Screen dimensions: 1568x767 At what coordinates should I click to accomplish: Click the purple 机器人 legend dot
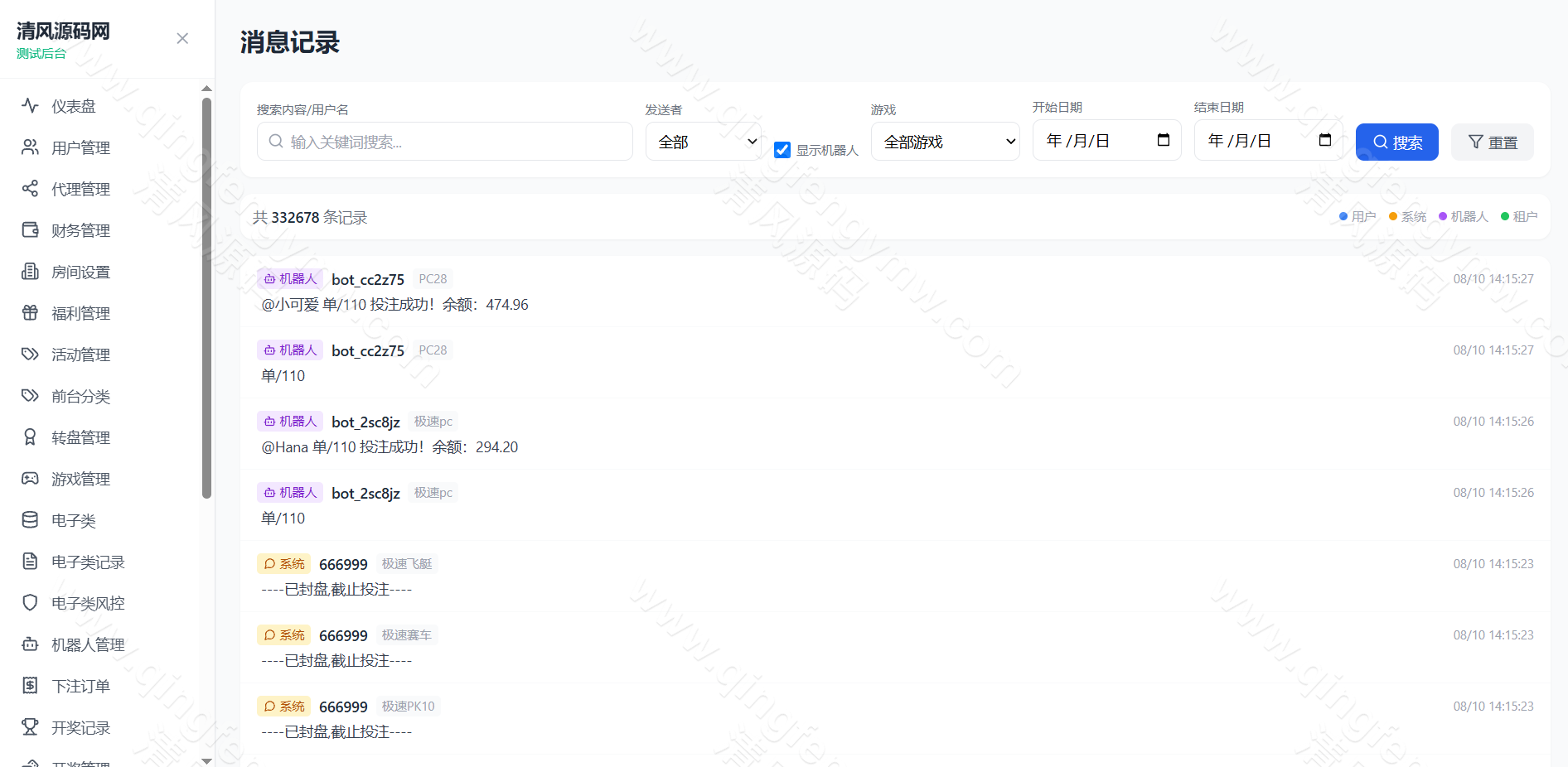coord(1443,216)
